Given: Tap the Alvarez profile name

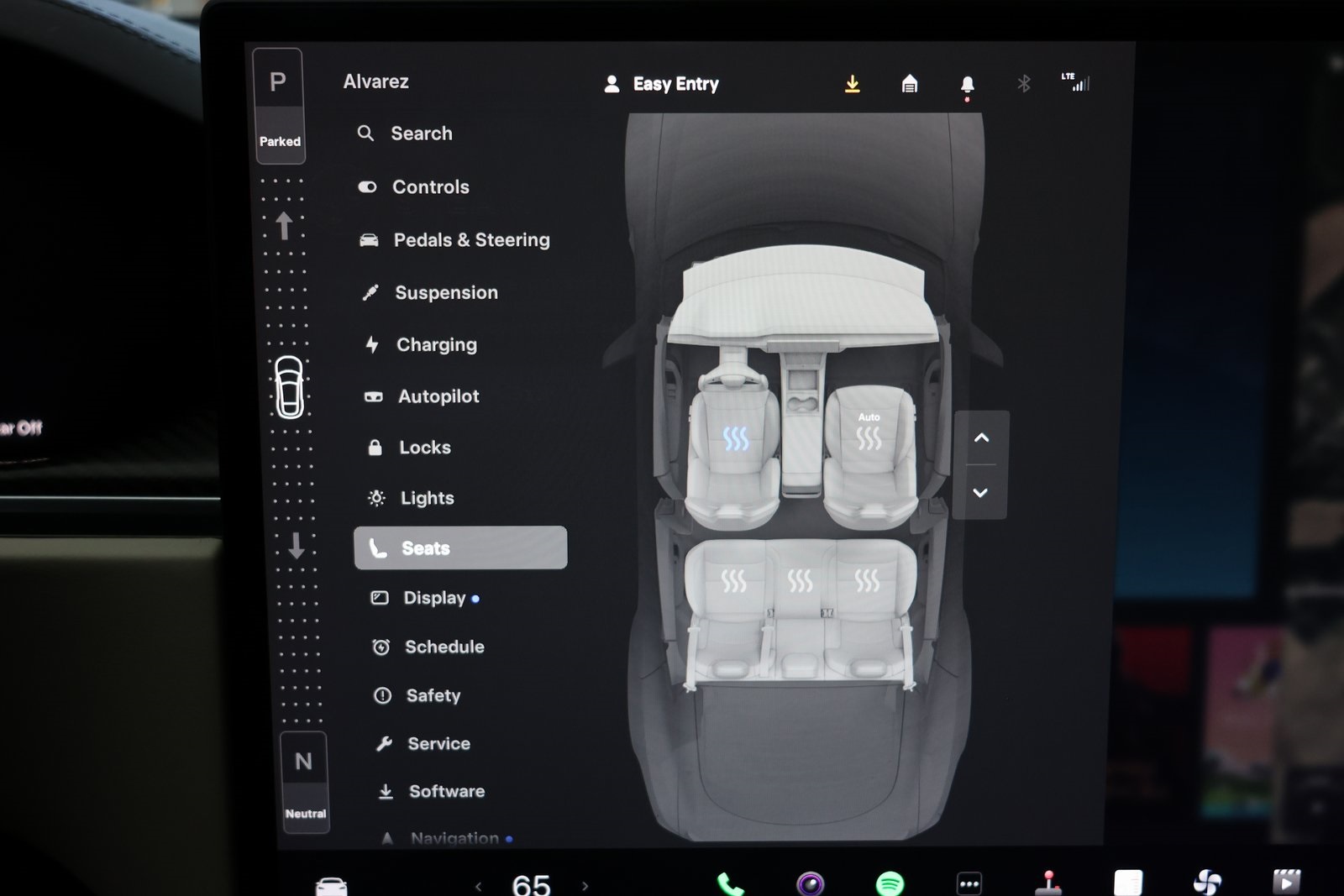Looking at the screenshot, I should pos(376,81).
